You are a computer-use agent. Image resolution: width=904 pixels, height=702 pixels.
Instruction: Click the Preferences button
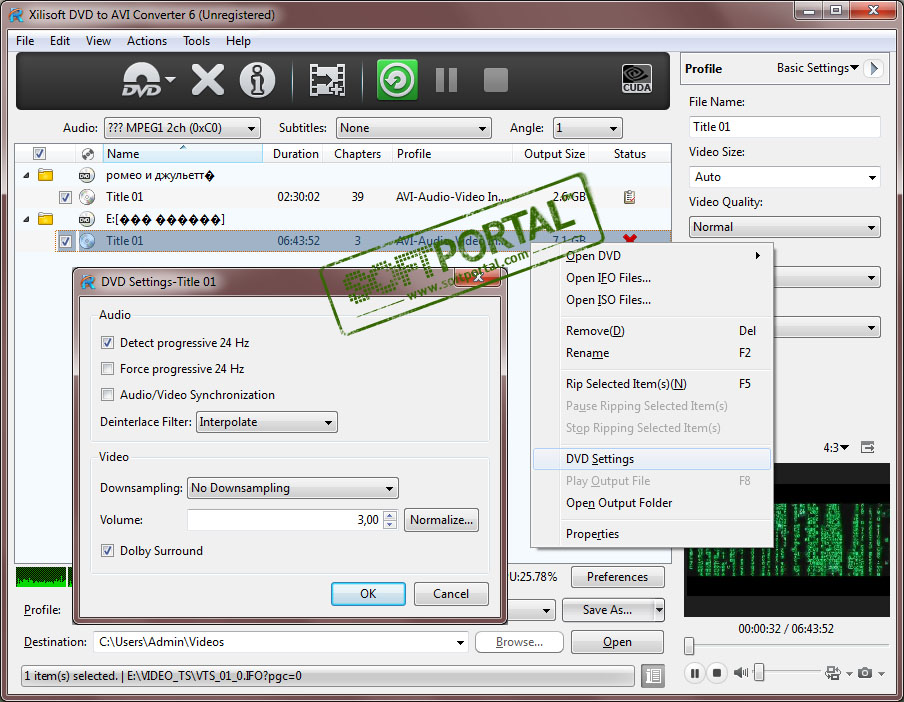pyautogui.click(x=617, y=577)
